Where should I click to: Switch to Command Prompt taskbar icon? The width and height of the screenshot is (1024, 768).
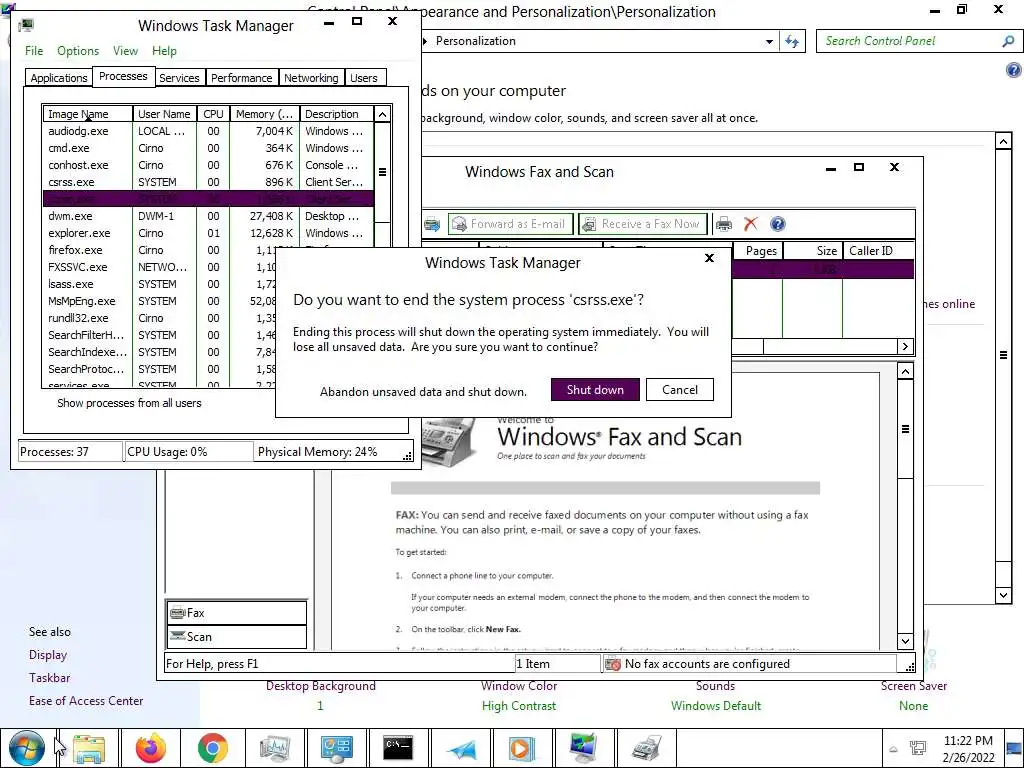click(x=398, y=748)
